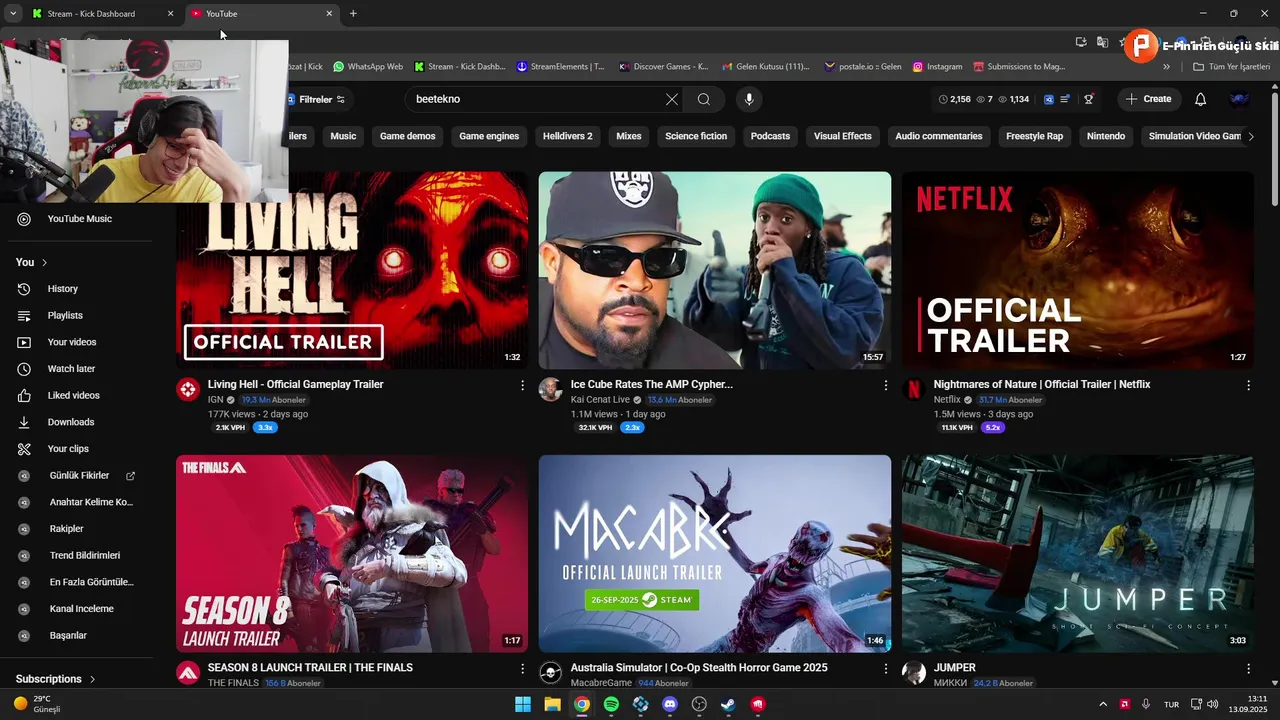Show more bookmarks with double chevron

coord(1166,67)
